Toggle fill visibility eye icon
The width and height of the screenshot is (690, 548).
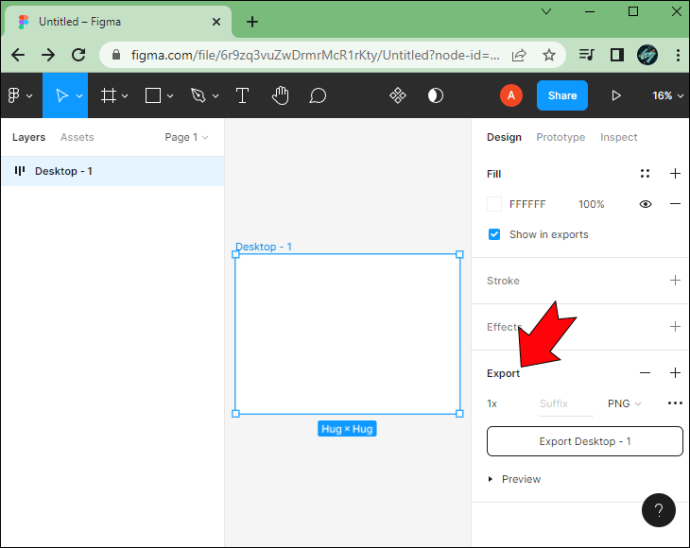click(646, 204)
